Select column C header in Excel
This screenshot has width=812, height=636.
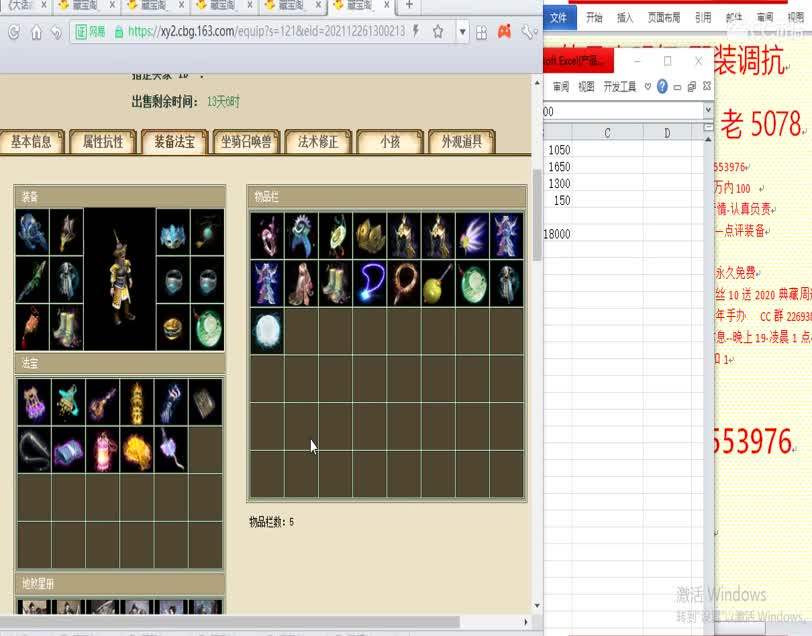[x=607, y=133]
